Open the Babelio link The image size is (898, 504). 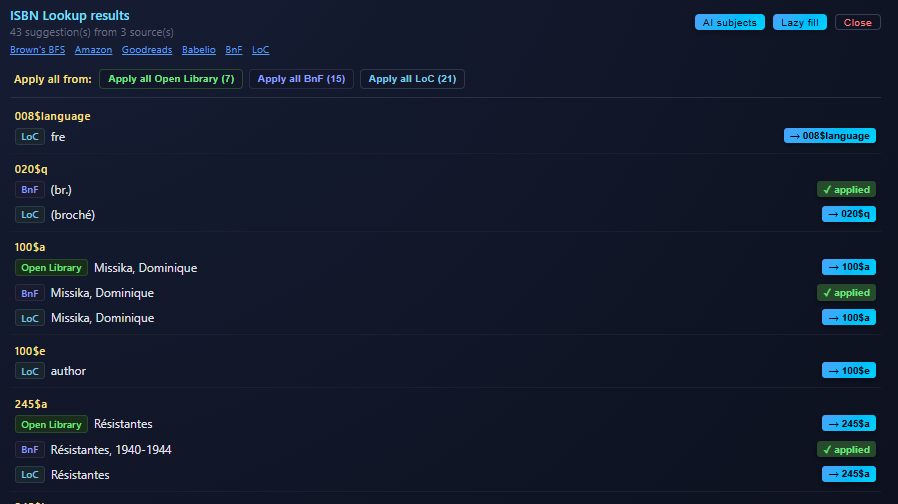click(x=199, y=50)
